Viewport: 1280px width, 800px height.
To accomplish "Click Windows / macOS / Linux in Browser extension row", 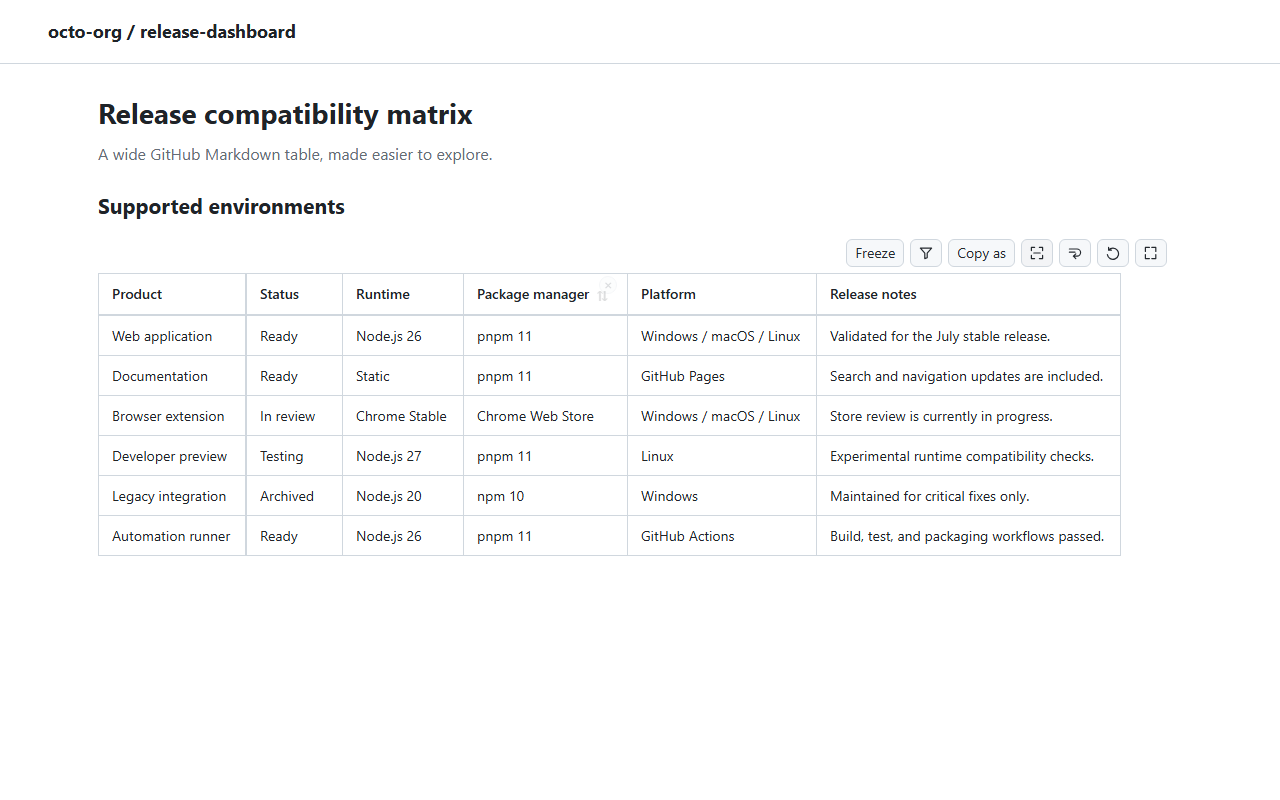I will click(x=722, y=416).
